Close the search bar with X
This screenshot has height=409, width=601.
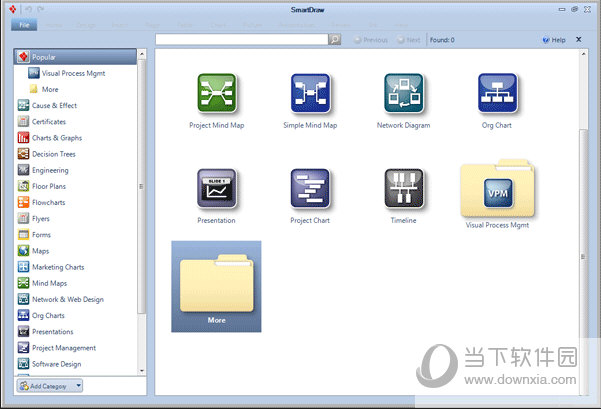click(x=579, y=39)
